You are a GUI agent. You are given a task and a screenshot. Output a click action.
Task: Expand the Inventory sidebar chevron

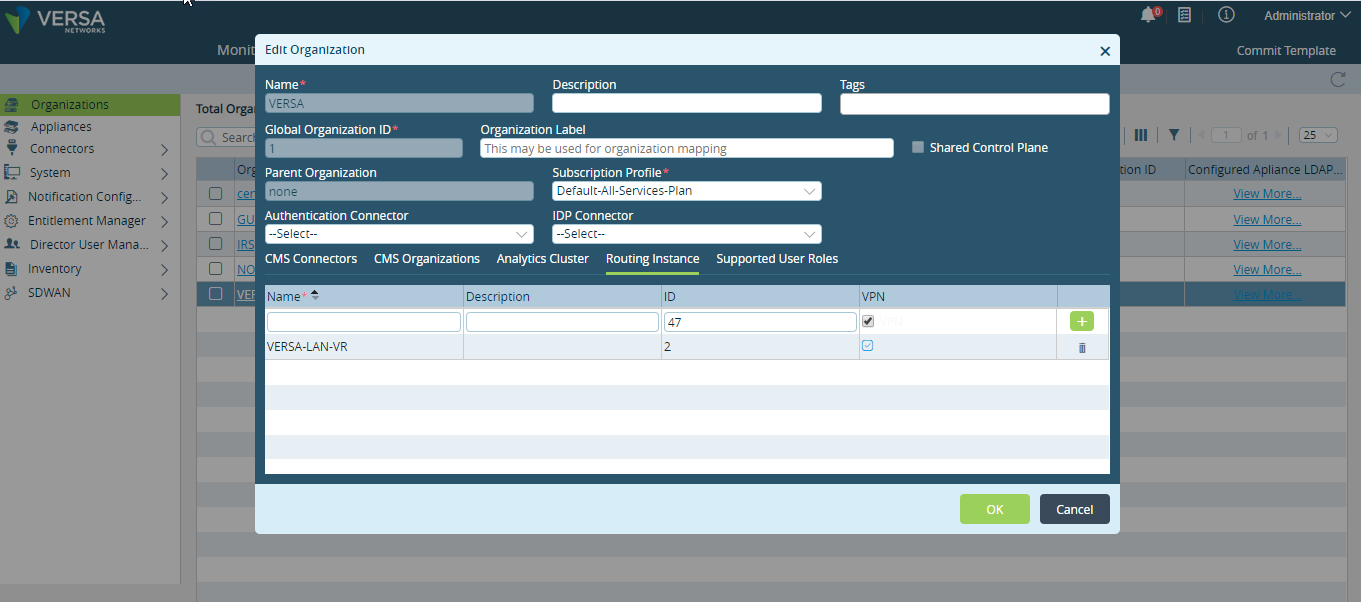coord(164,270)
